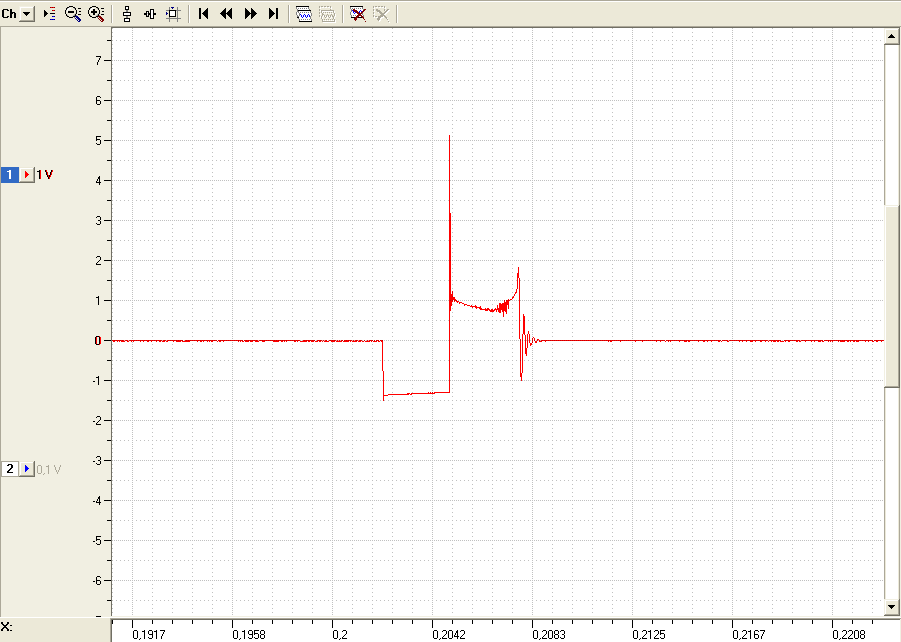This screenshot has width=901, height=642.
Task: Click the greyed-out cross icon
Action: coord(382,14)
